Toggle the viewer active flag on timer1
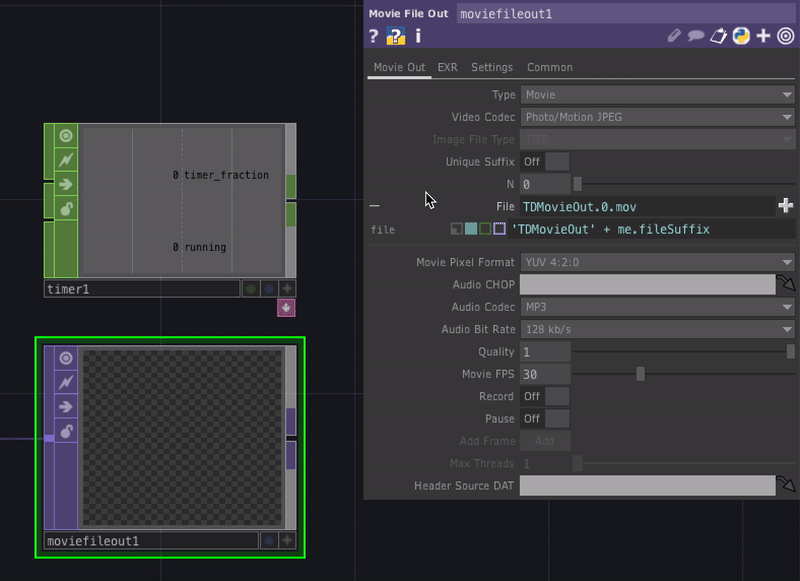 tap(66, 136)
